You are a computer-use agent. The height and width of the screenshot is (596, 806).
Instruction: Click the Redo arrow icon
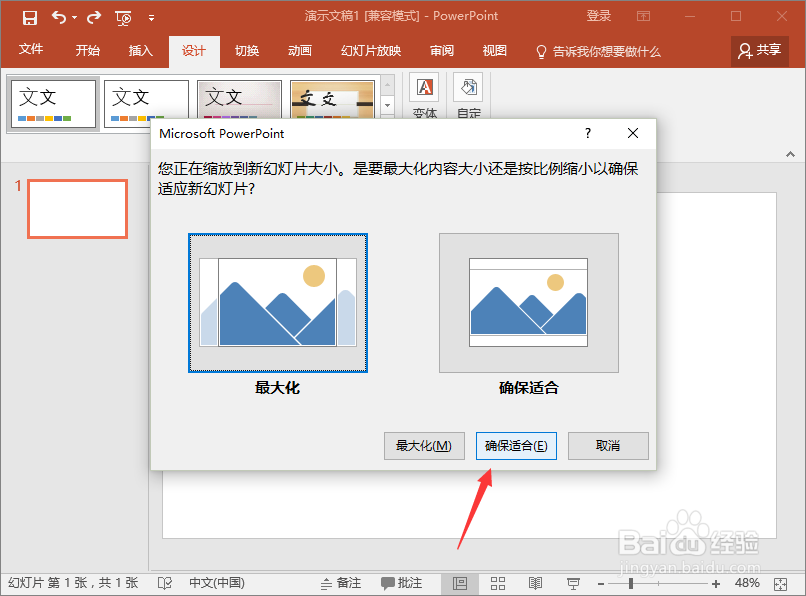(x=94, y=18)
